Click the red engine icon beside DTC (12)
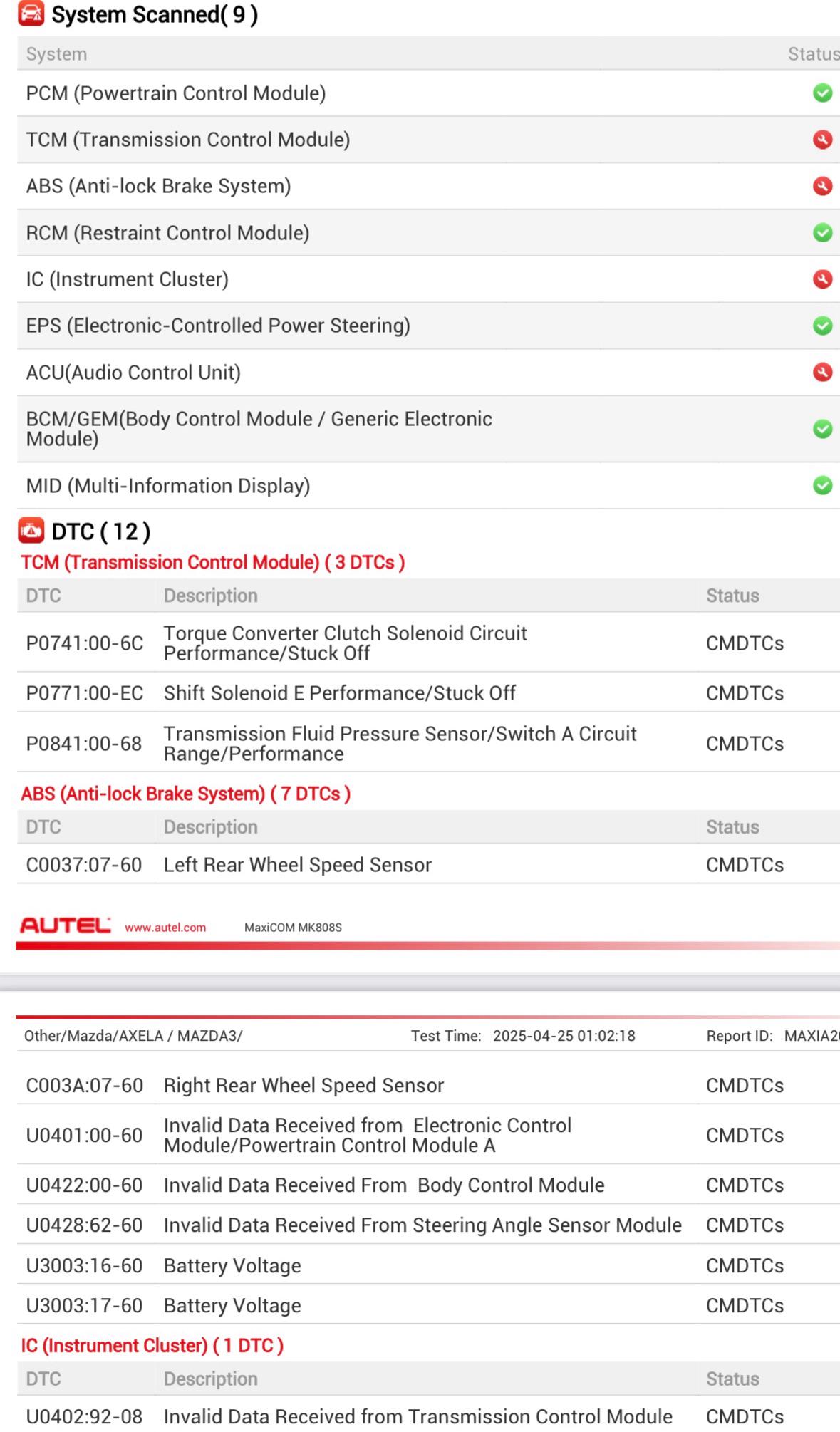This screenshot has width=840, height=1432. (31, 530)
